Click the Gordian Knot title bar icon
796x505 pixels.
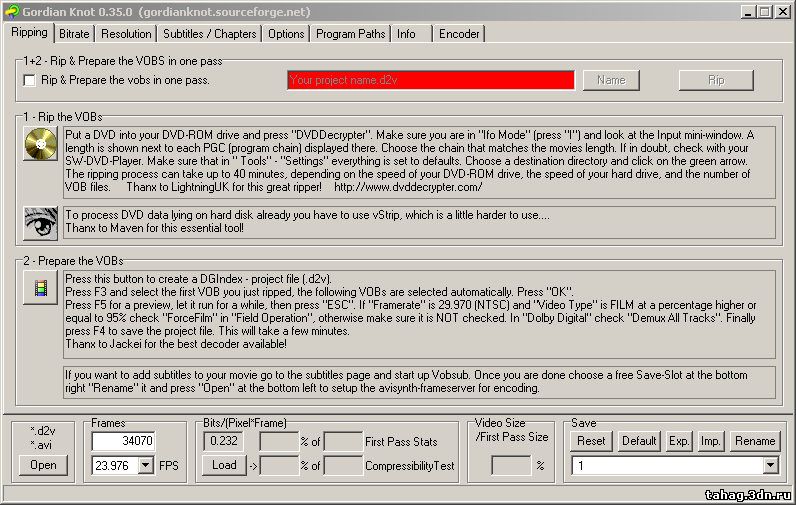[x=12, y=11]
